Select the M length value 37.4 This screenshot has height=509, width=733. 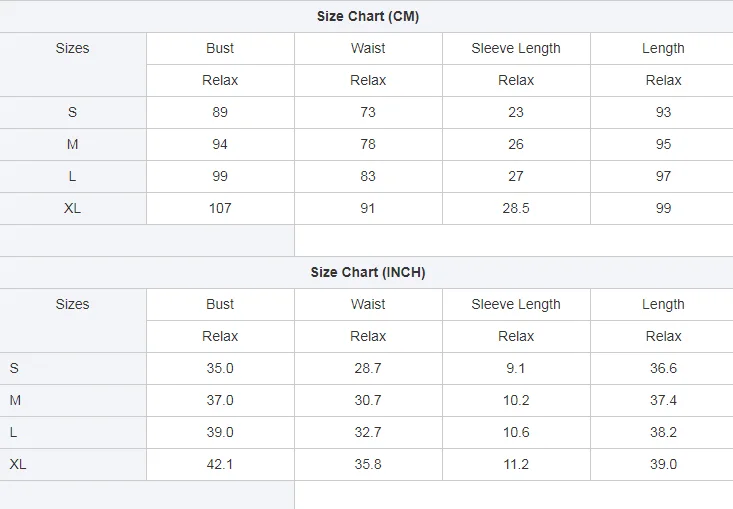663,400
